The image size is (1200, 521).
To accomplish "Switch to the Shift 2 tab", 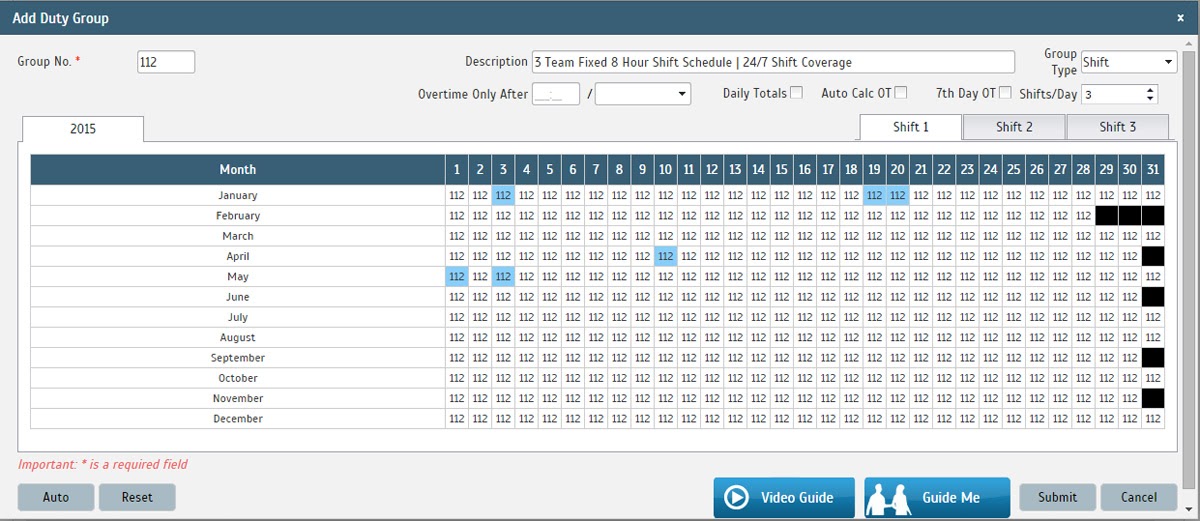I will click(x=1014, y=127).
